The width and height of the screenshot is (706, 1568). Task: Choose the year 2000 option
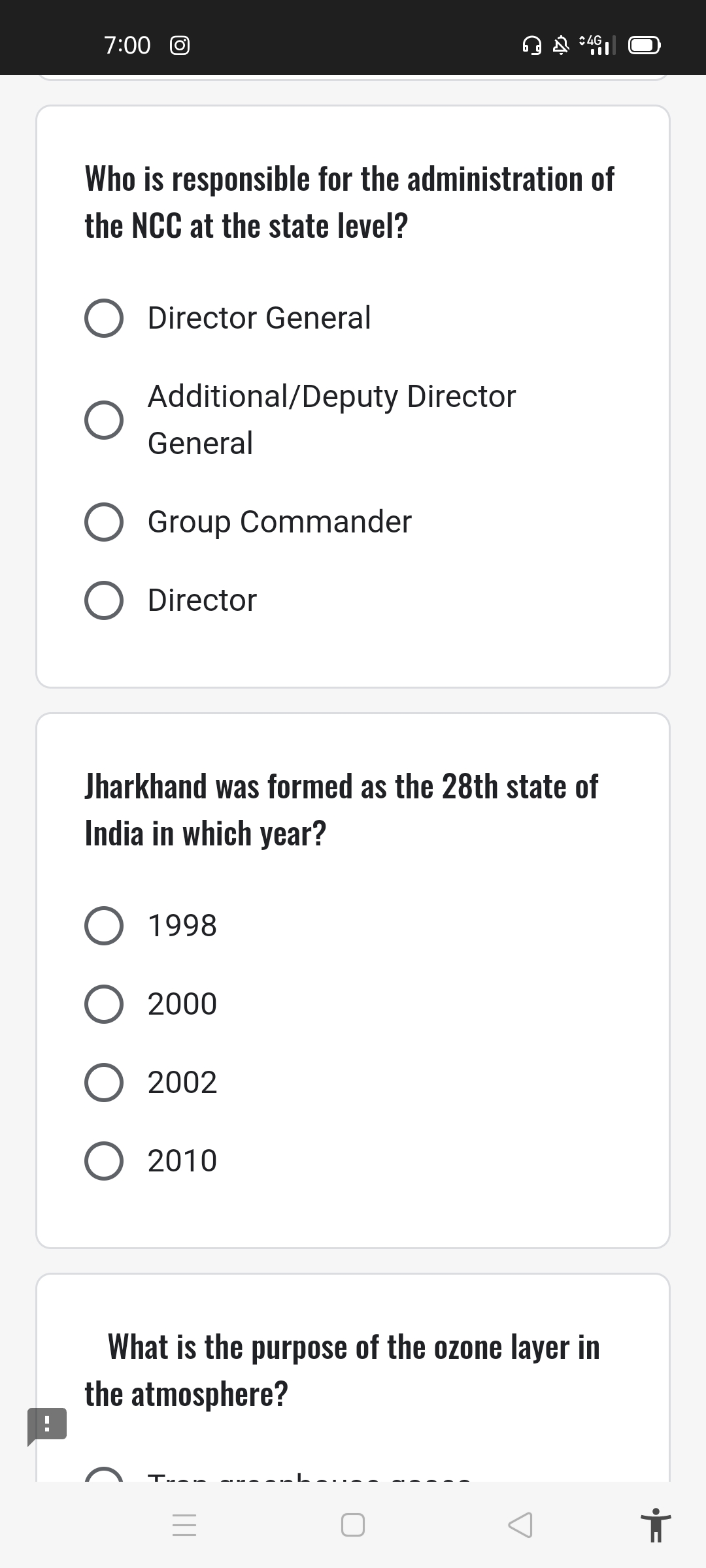tap(104, 1004)
